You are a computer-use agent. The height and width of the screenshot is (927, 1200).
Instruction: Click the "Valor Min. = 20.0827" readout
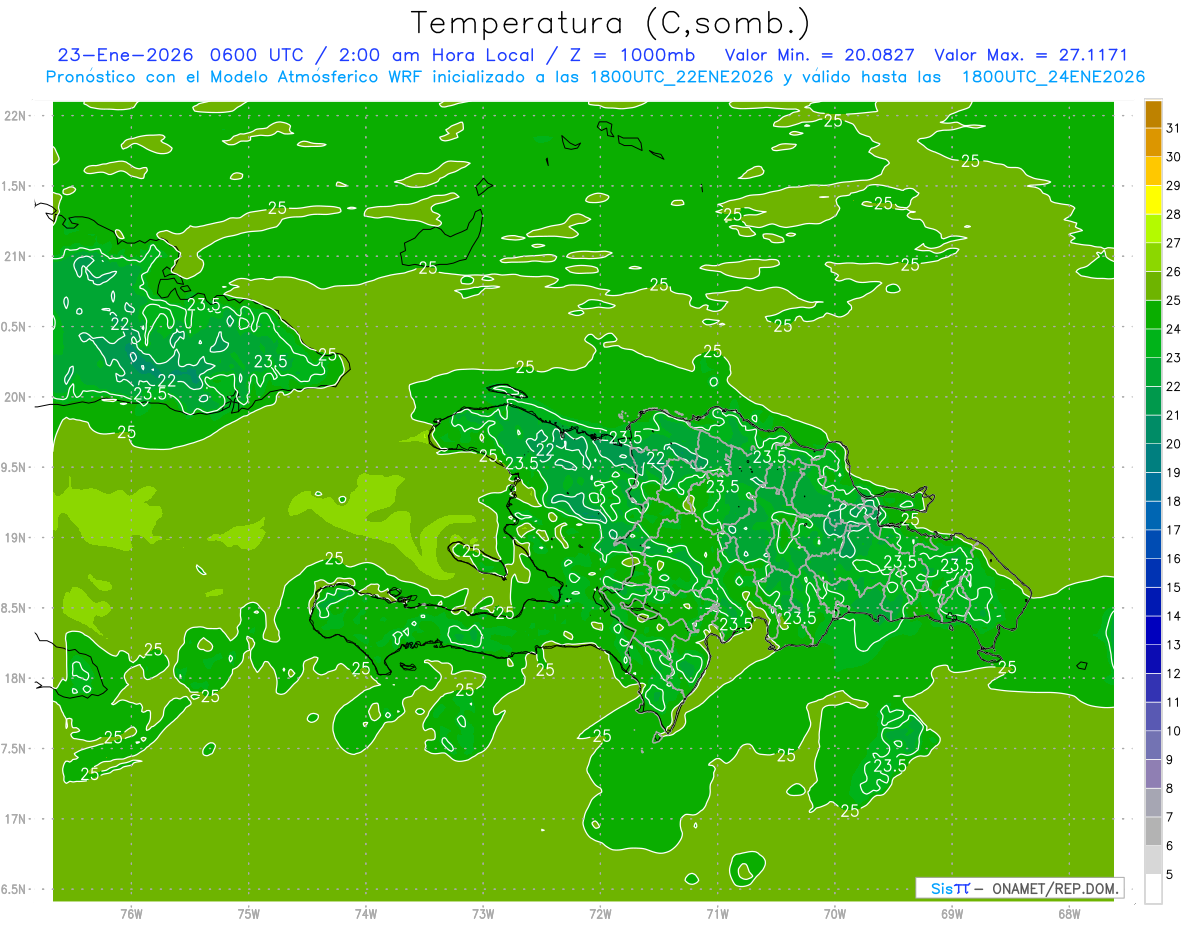[x=819, y=55]
